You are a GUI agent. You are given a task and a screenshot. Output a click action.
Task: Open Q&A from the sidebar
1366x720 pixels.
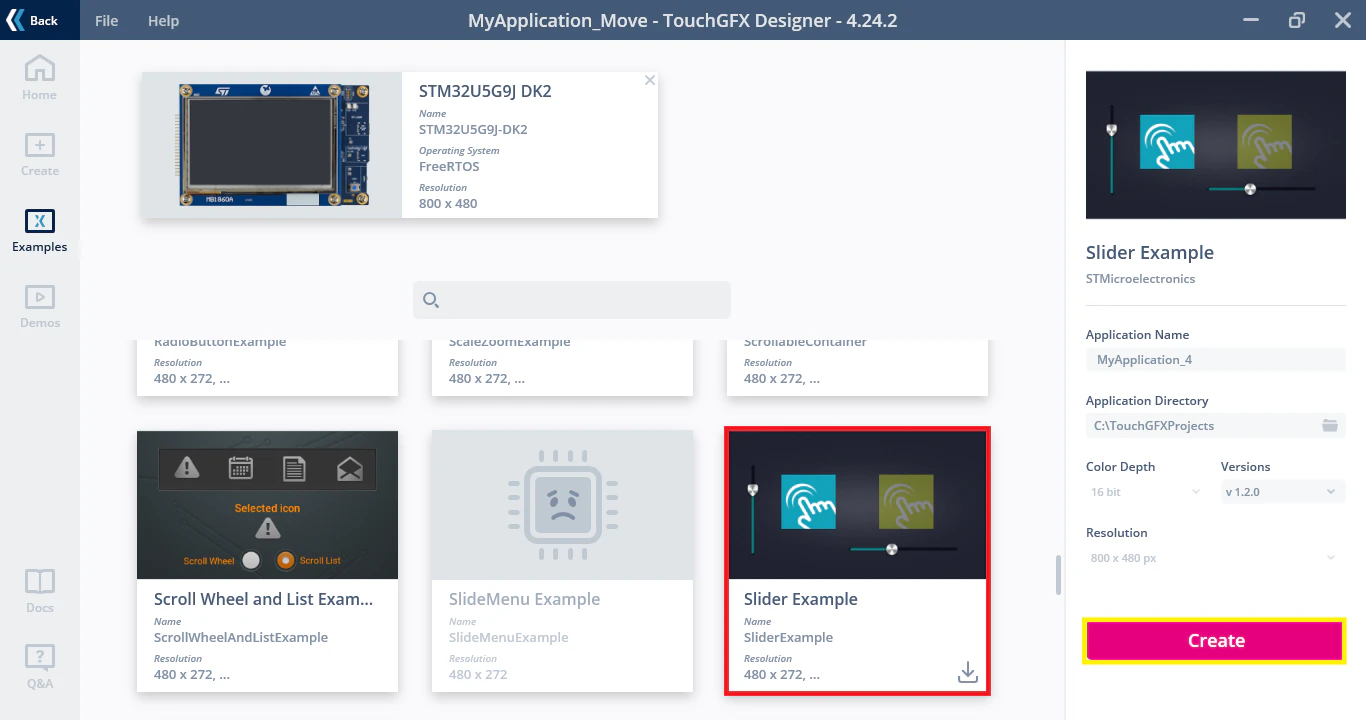(40, 668)
